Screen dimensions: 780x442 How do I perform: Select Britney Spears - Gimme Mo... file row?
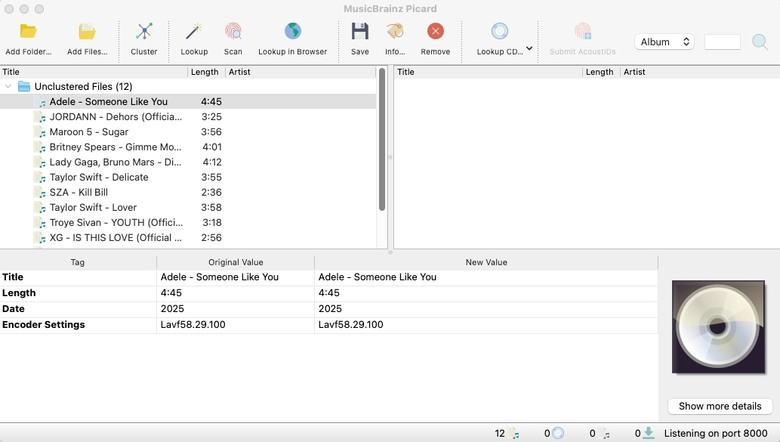[188, 147]
